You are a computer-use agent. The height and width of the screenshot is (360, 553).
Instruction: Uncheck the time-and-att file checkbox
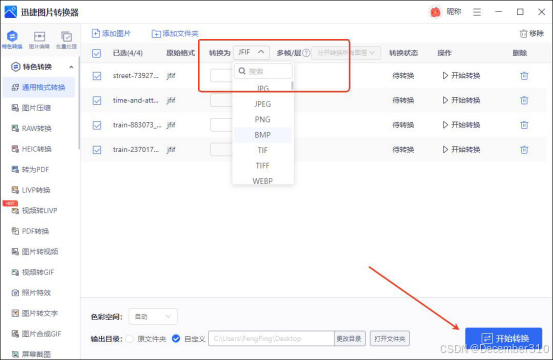coord(97,100)
